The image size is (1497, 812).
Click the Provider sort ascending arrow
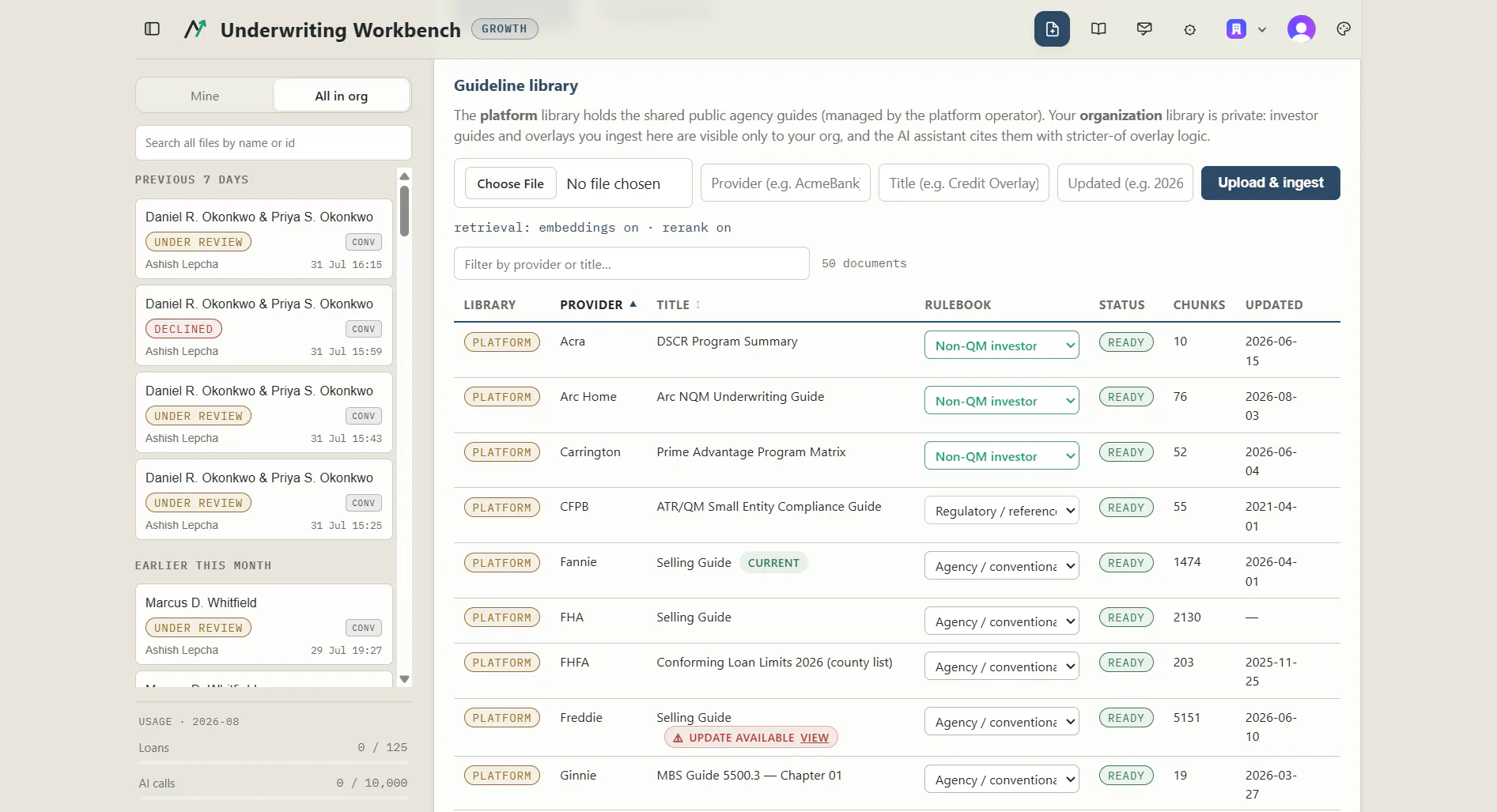point(633,304)
